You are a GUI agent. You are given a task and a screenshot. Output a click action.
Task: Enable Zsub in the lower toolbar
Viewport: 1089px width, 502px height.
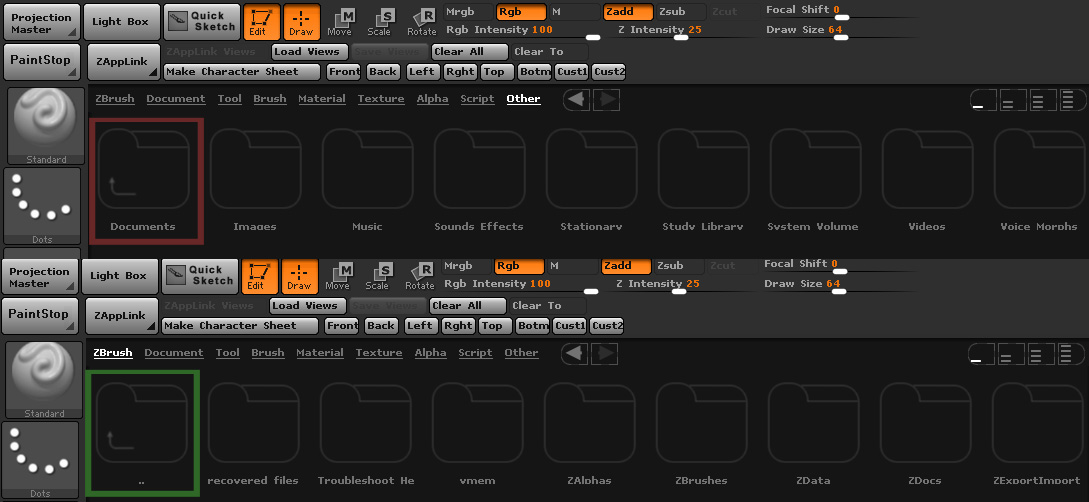tap(678, 266)
